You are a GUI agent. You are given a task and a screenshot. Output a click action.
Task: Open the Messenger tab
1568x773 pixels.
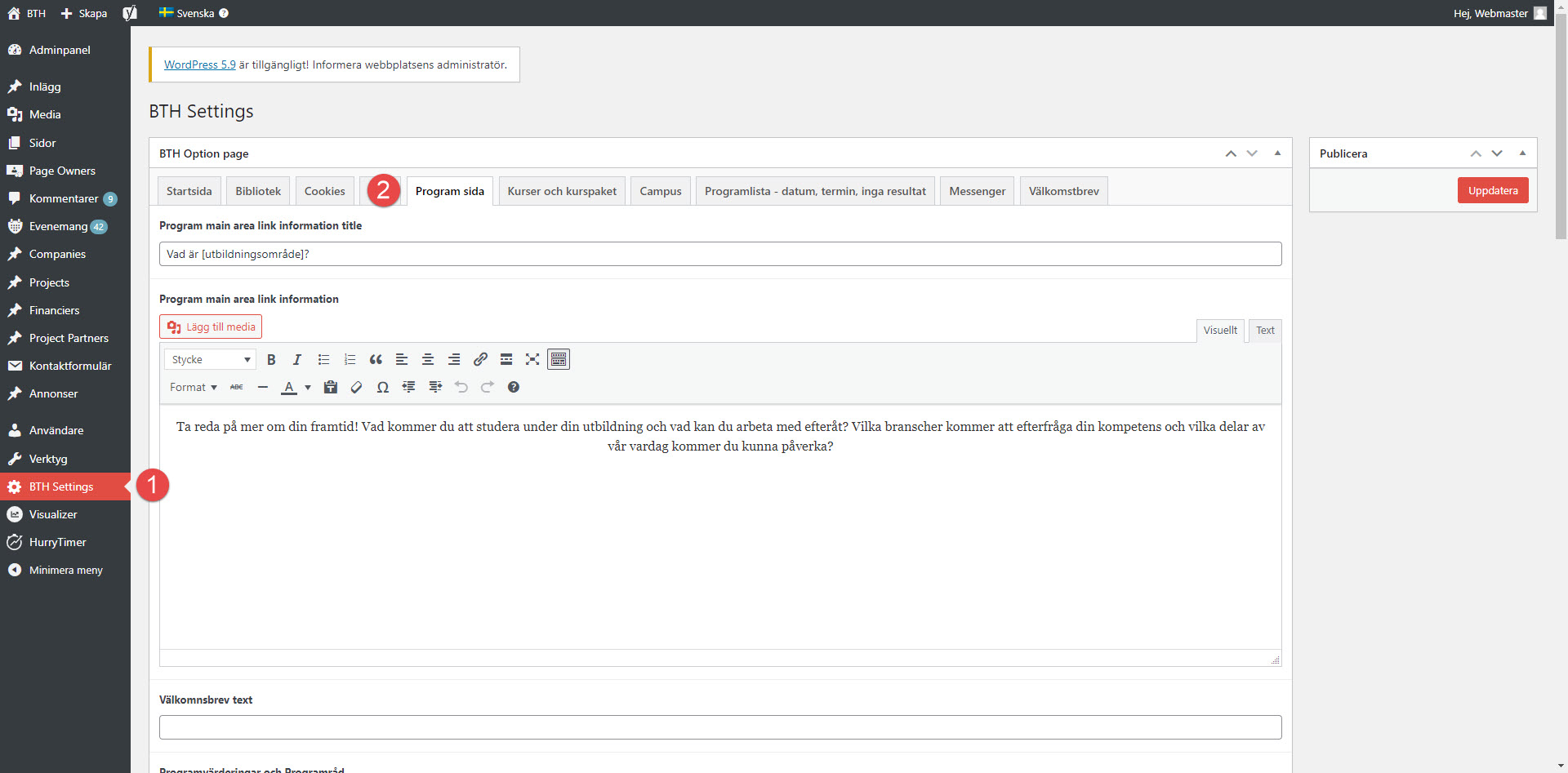tap(977, 191)
